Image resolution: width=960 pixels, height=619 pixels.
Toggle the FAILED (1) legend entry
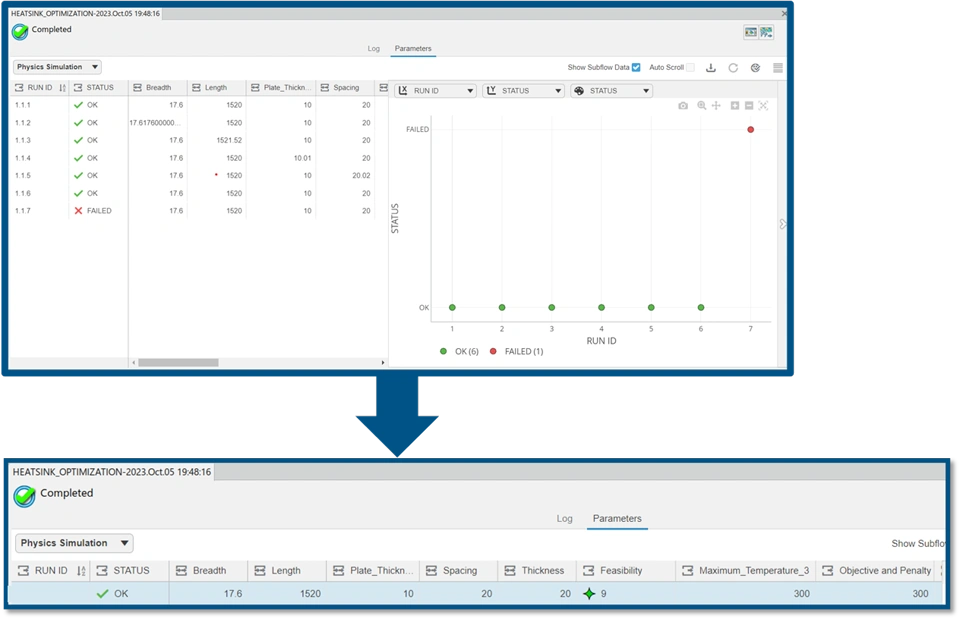click(x=516, y=351)
